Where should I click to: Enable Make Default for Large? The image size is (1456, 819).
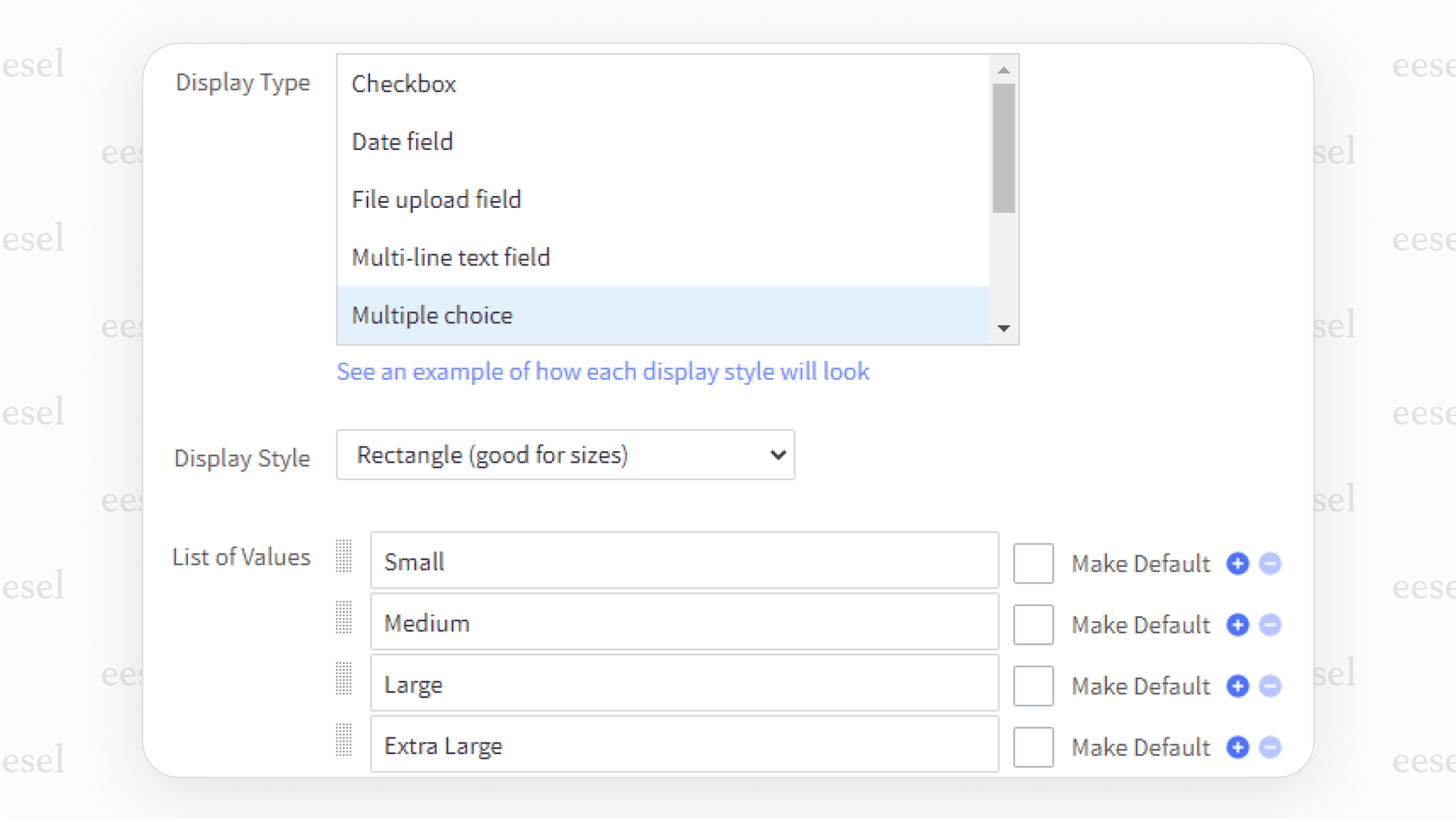[1032, 685]
